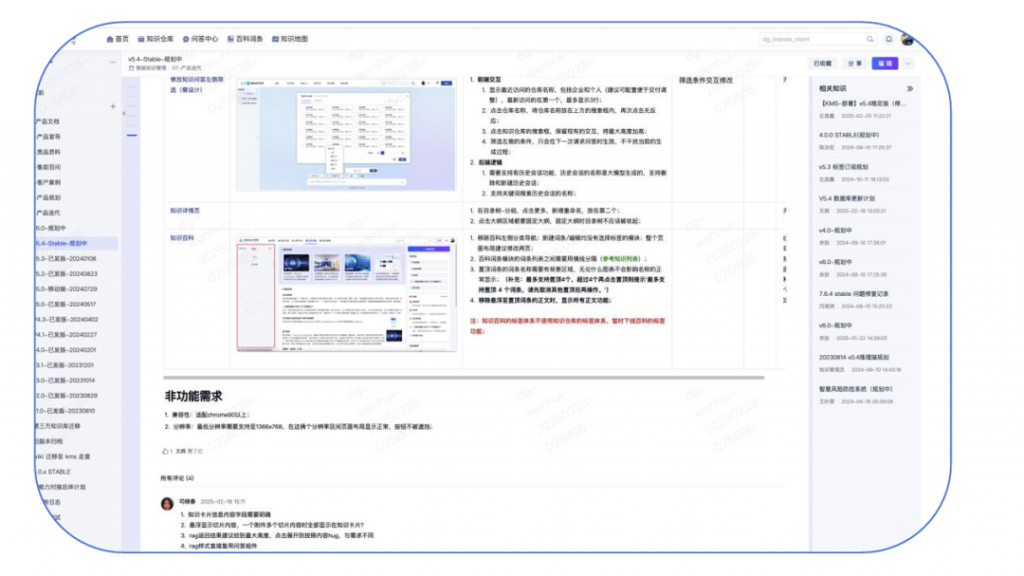Image resolution: width=1024 pixels, height=576 pixels.
Task: Open the more options ellipsis beside 编辑
Action: (908, 63)
